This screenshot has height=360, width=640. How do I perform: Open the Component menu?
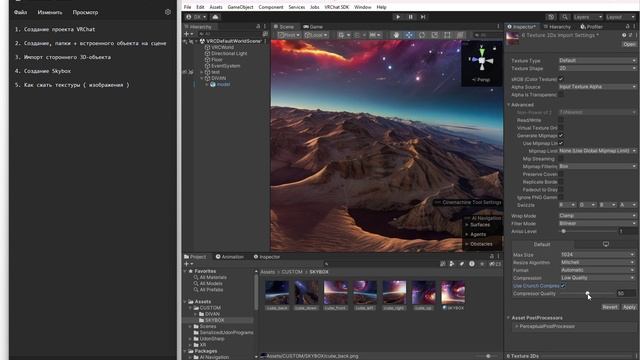point(271,7)
